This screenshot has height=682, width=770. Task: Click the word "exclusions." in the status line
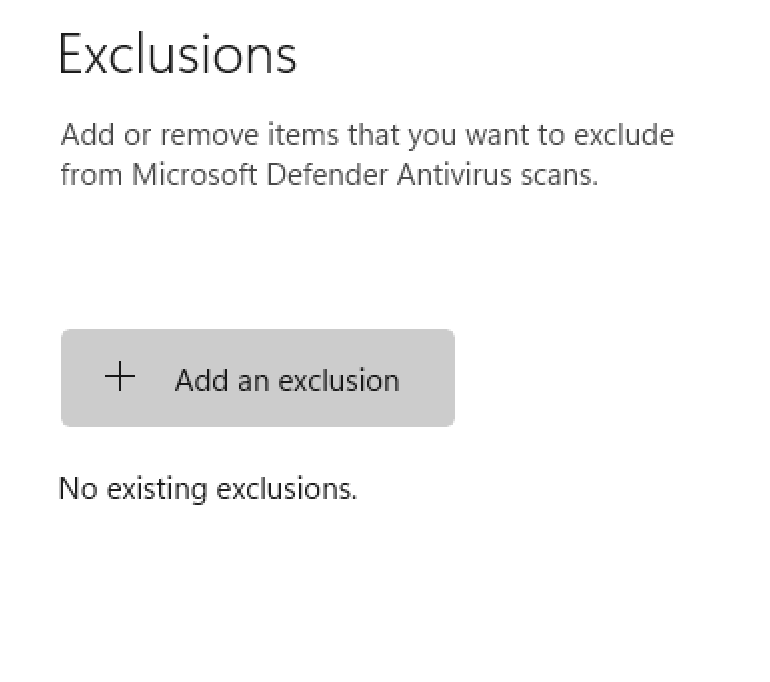click(287, 489)
